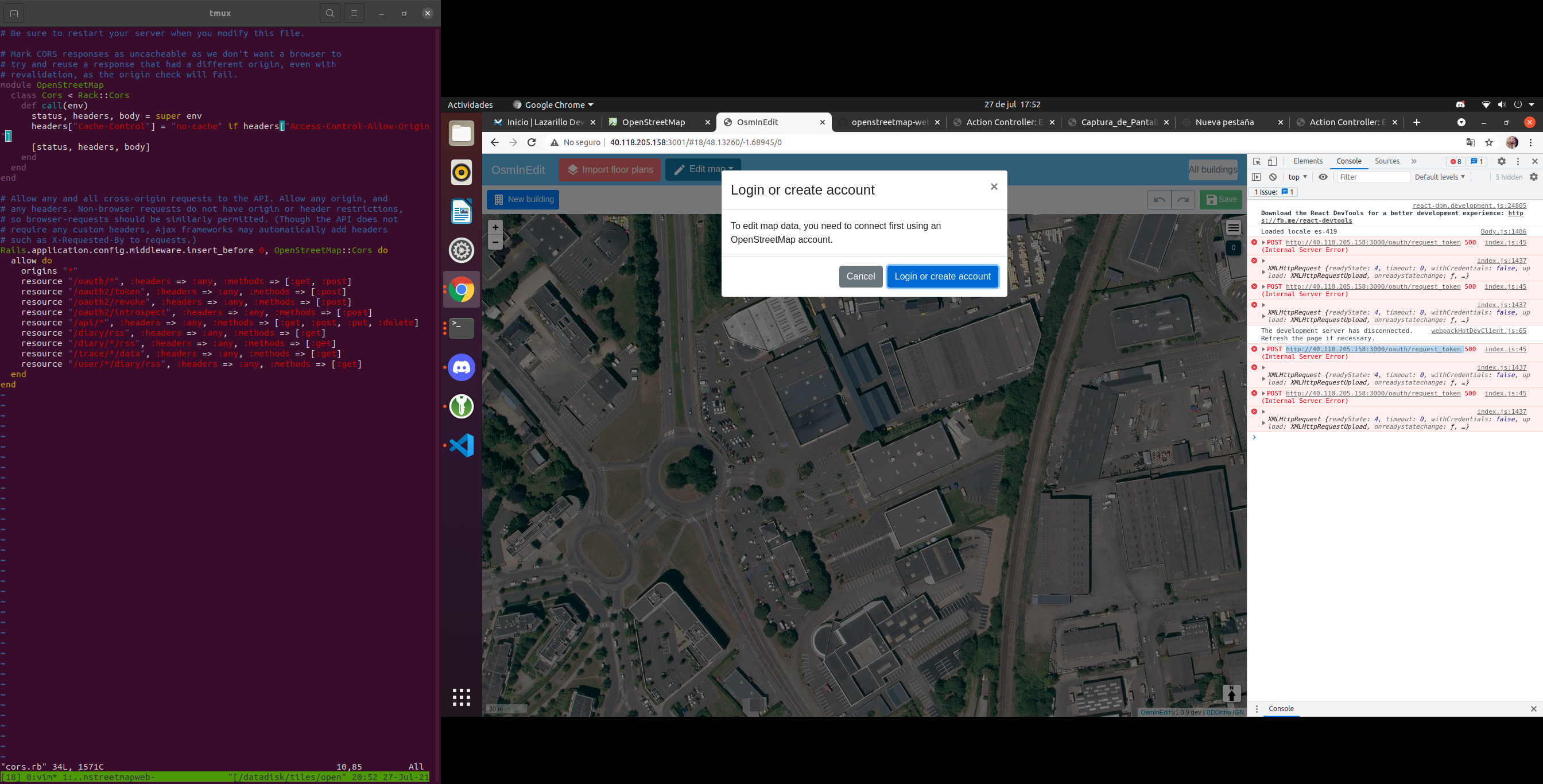Viewport: 1543px width, 784px height.
Task: Click the Save button
Action: pos(1221,200)
